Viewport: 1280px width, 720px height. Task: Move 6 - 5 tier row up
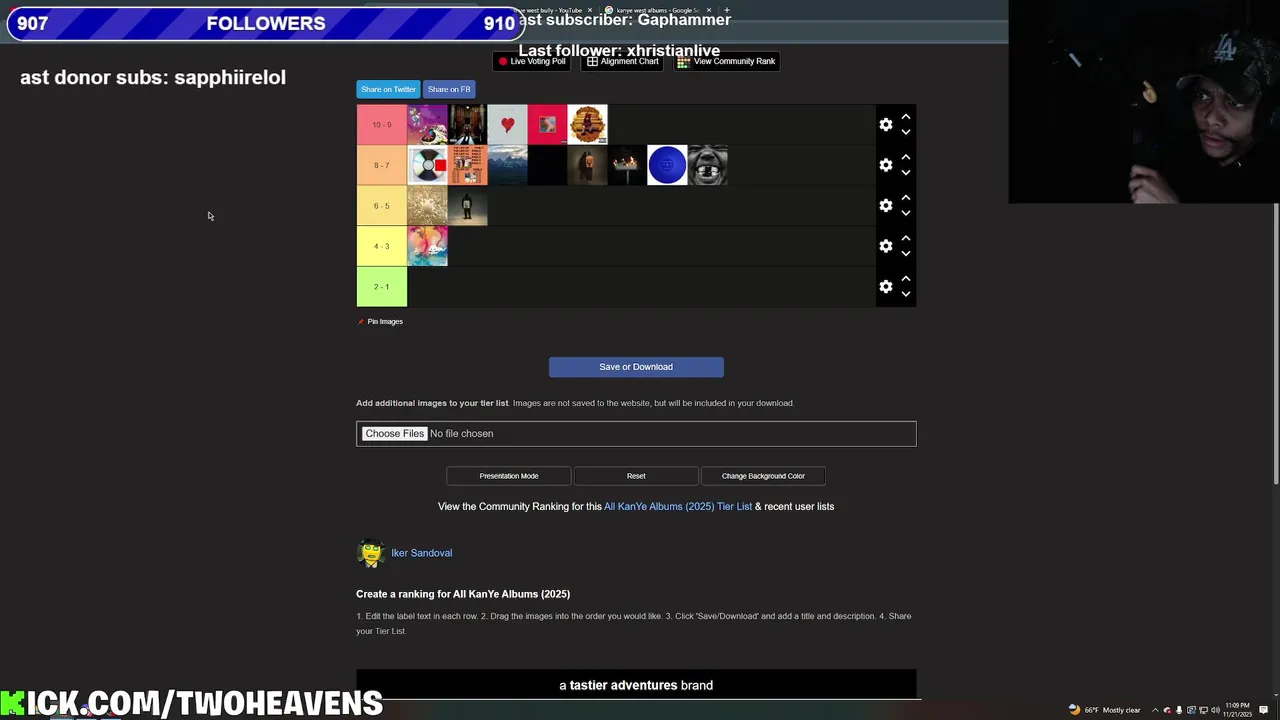[906, 198]
